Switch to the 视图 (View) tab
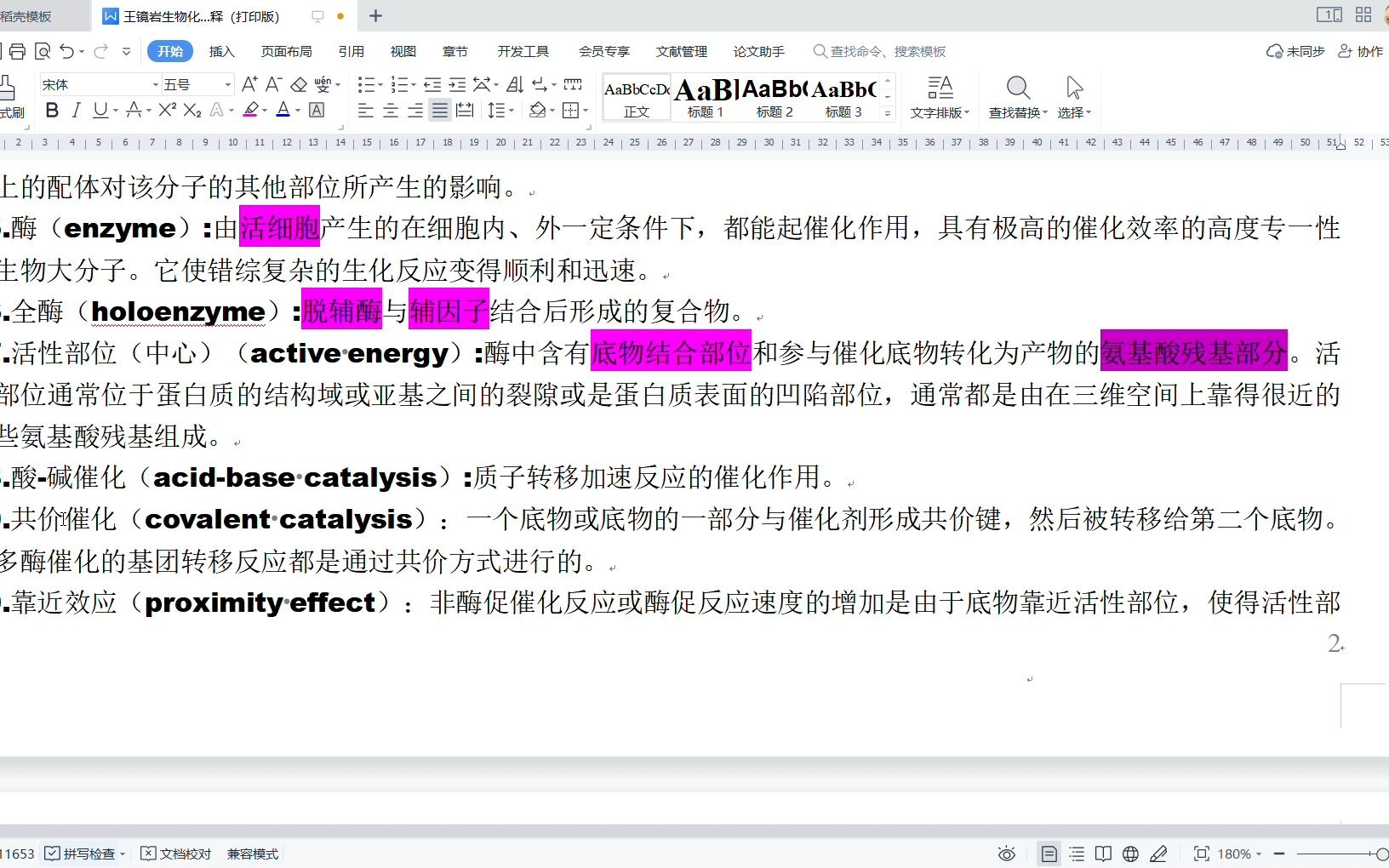This screenshot has height=868, width=1389. tap(403, 51)
